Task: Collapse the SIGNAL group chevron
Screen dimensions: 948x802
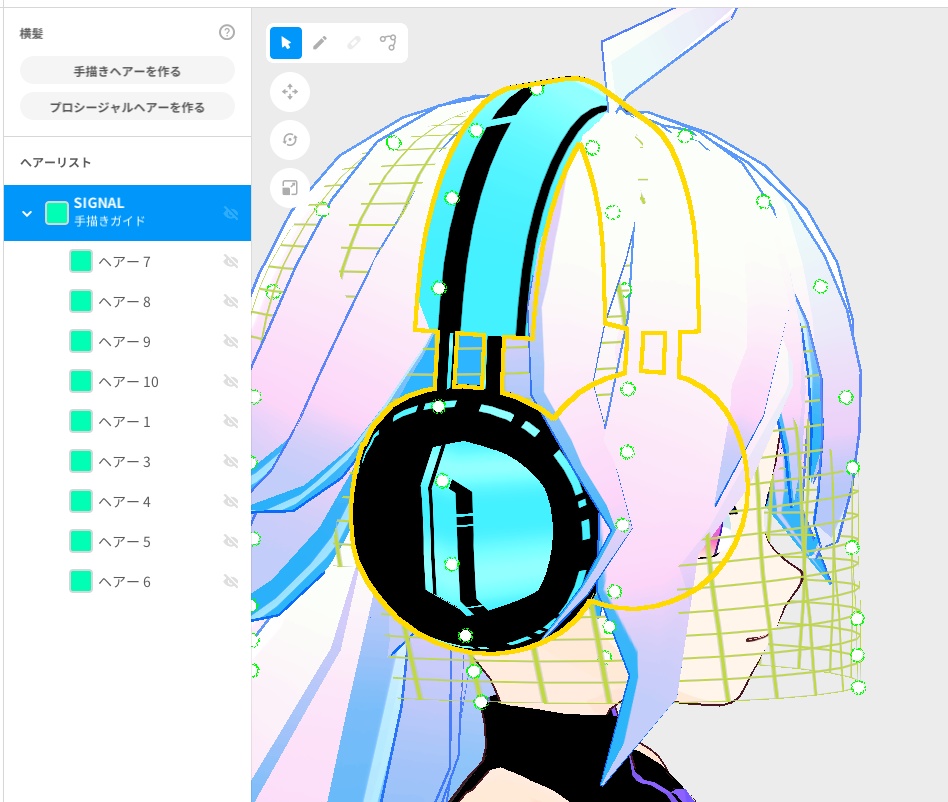Action: click(x=26, y=213)
